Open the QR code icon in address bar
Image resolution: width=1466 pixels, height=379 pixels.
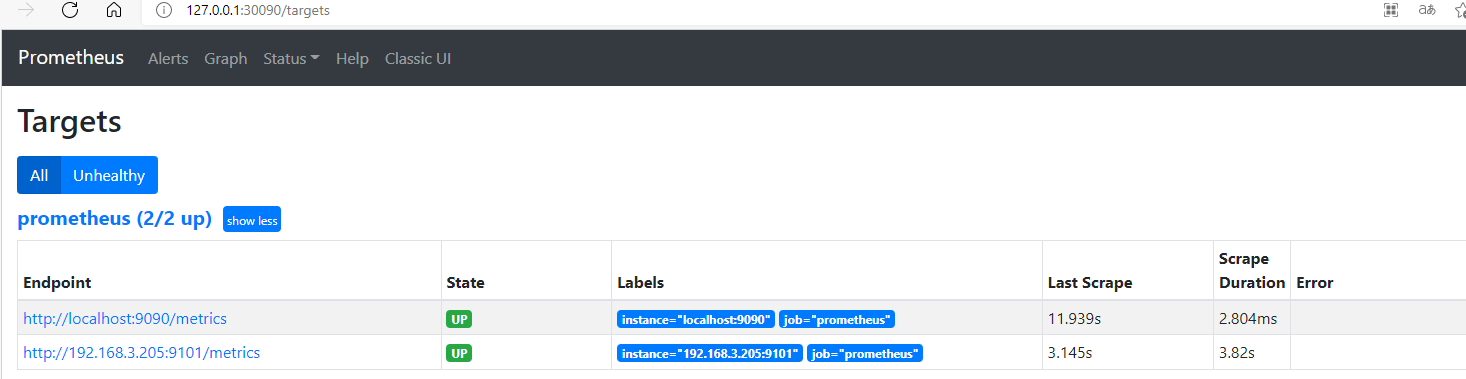[x=1390, y=10]
